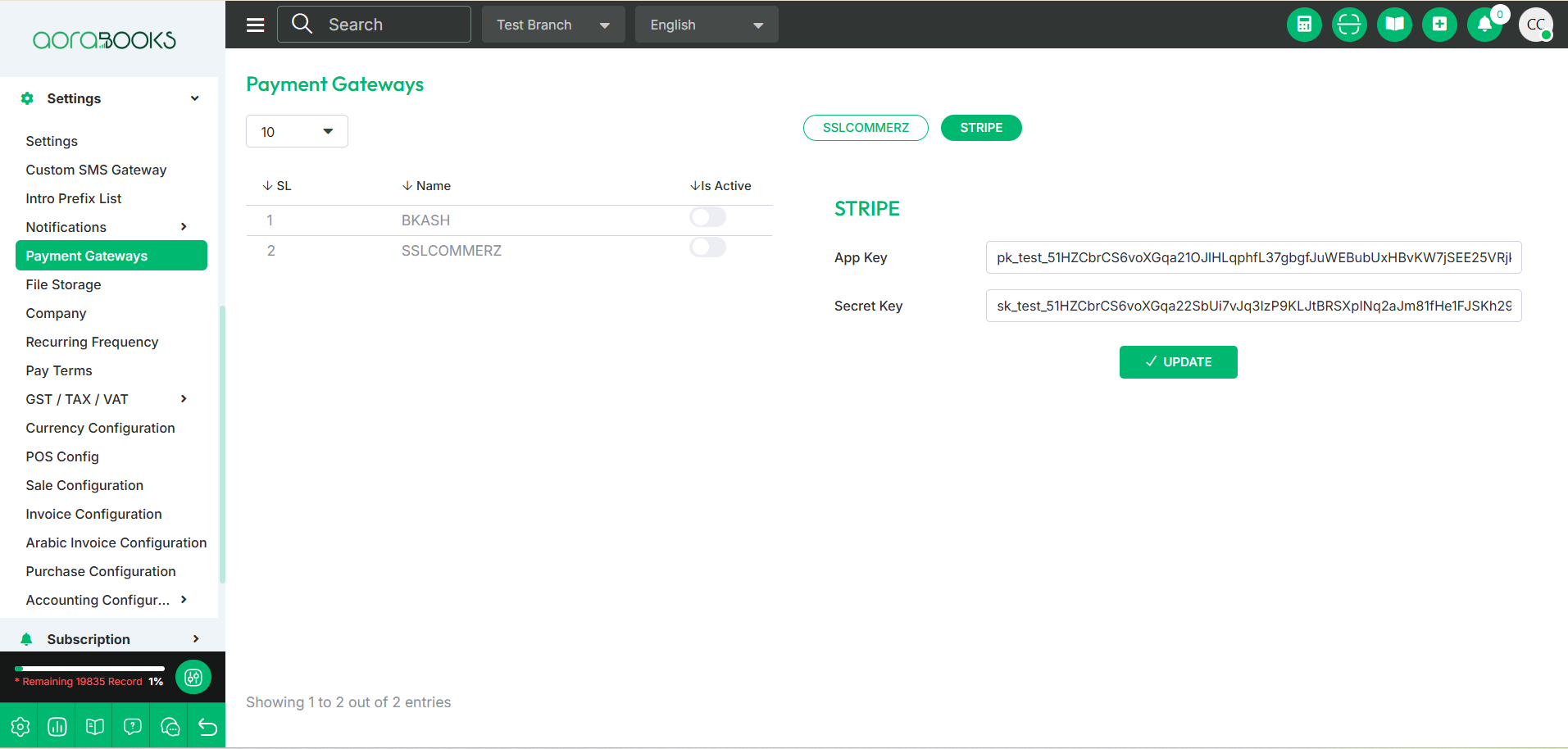1568x749 pixels.
Task: Open Purchase Configuration menu item
Action: (101, 571)
